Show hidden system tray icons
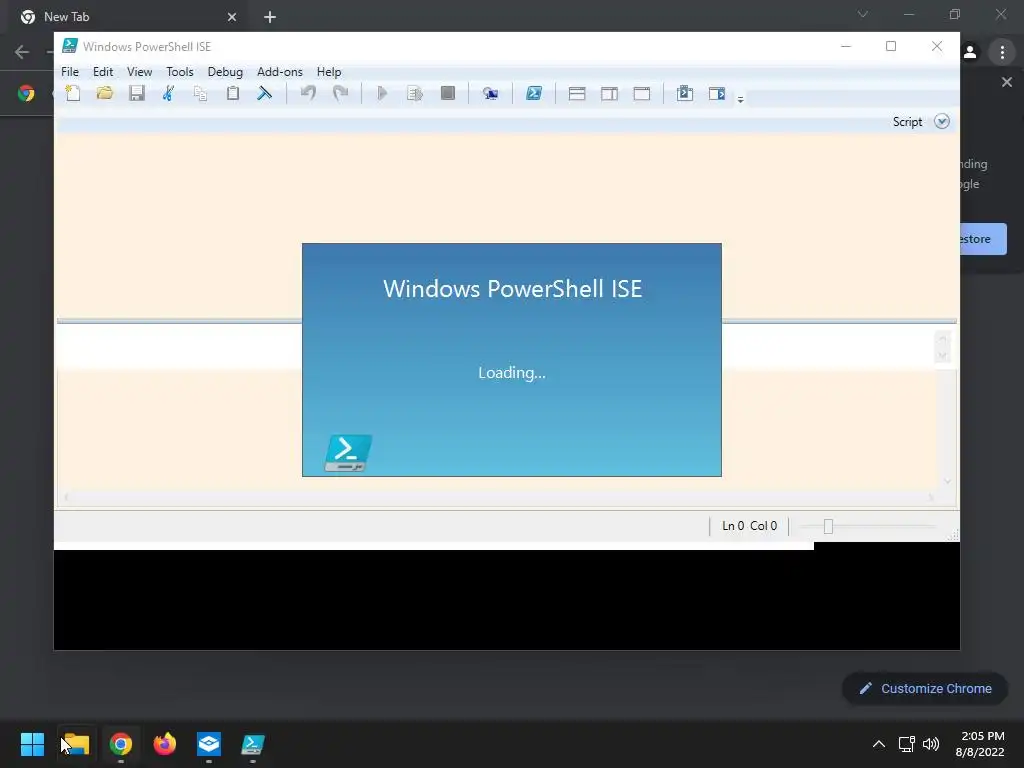 click(879, 744)
